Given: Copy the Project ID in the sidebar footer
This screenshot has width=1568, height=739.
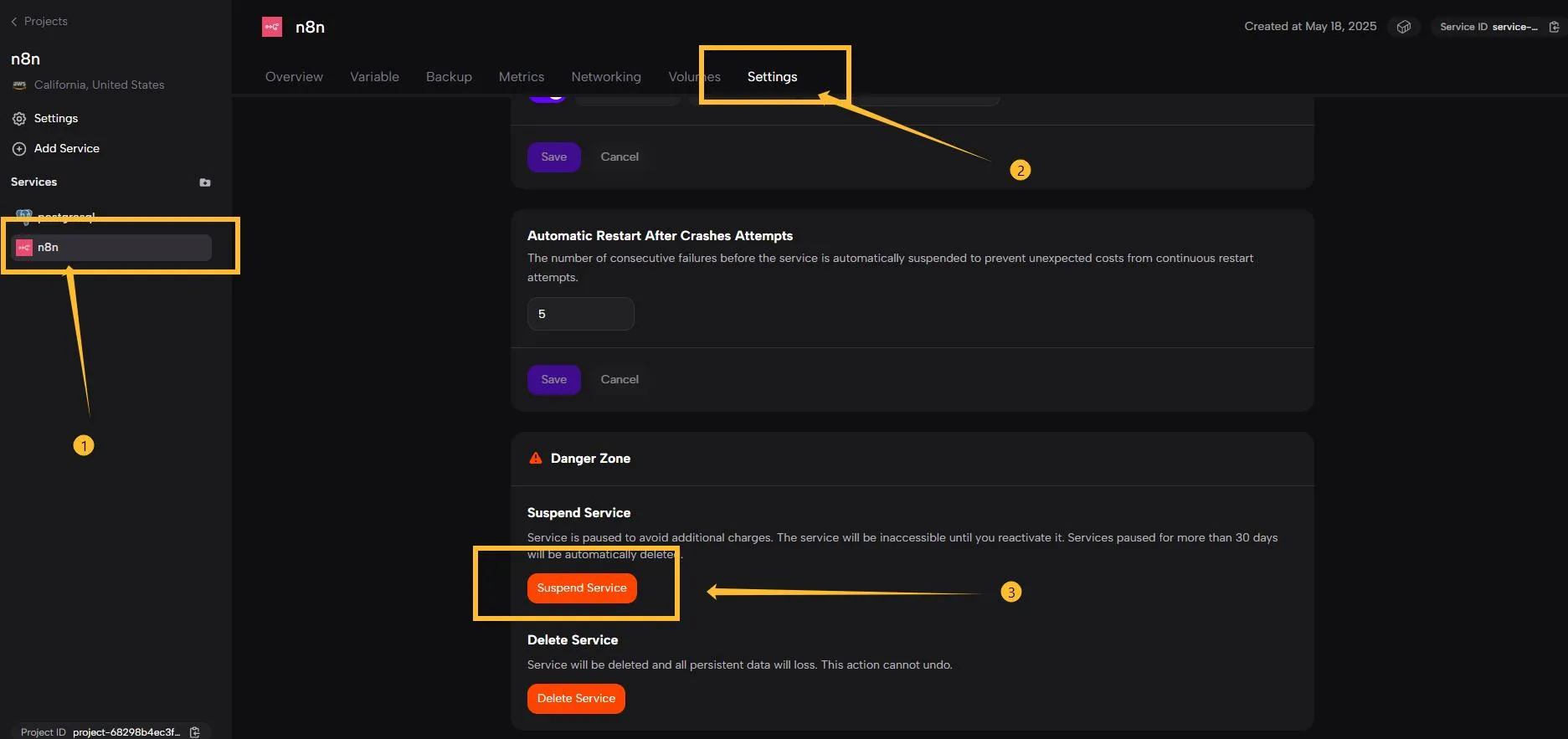Looking at the screenshot, I should point(195,732).
